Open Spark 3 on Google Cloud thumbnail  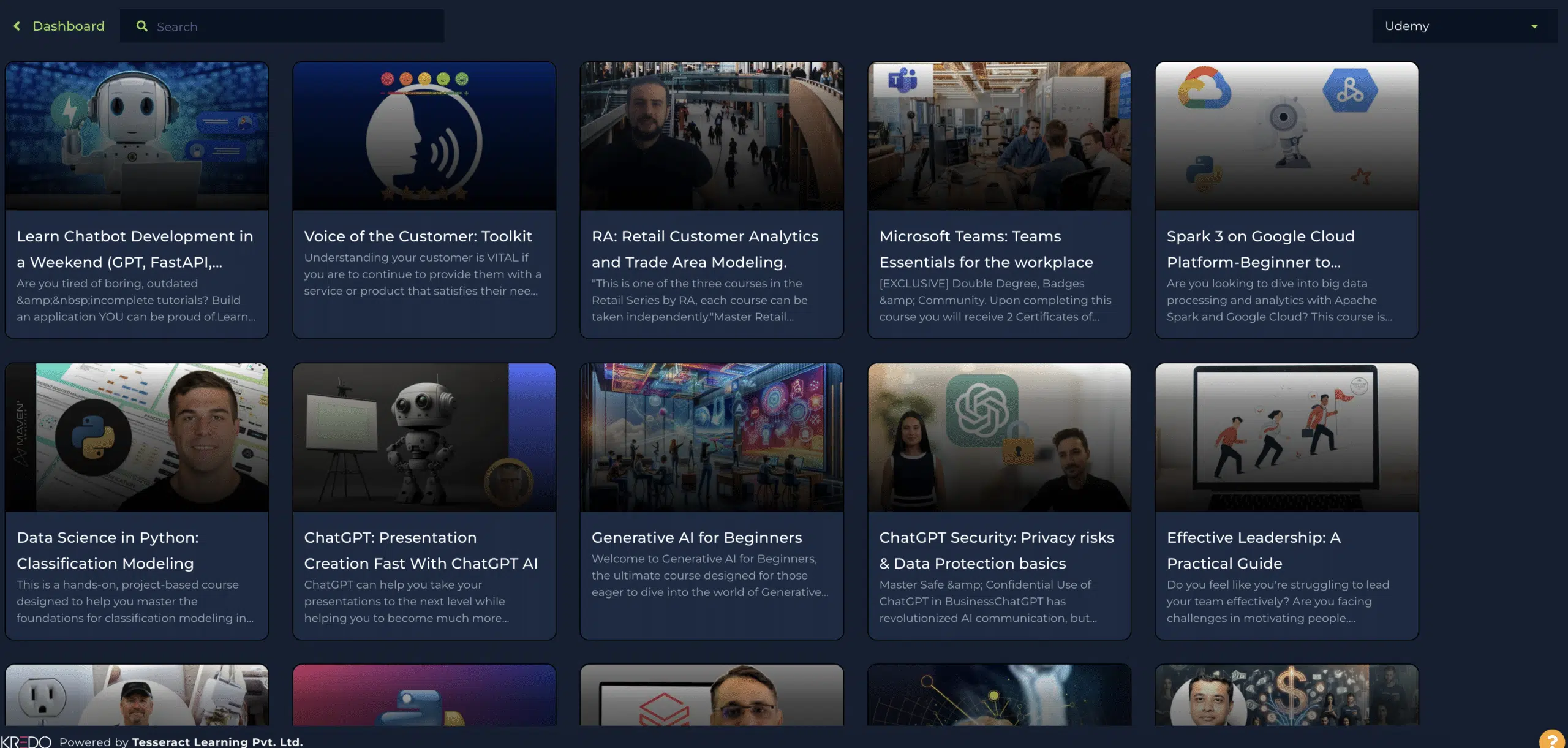(1287, 136)
